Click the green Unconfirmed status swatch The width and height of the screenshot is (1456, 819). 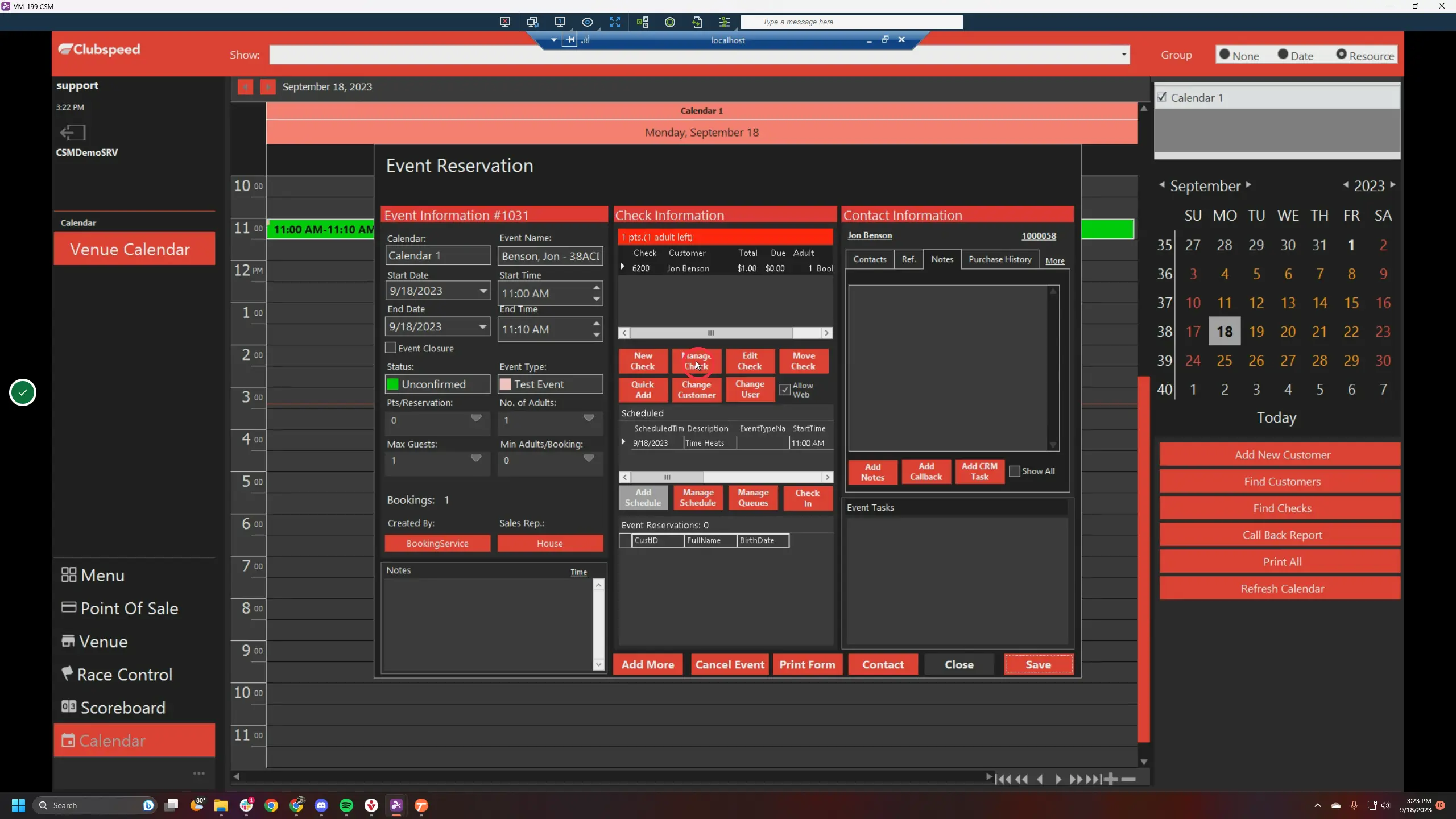pos(392,384)
